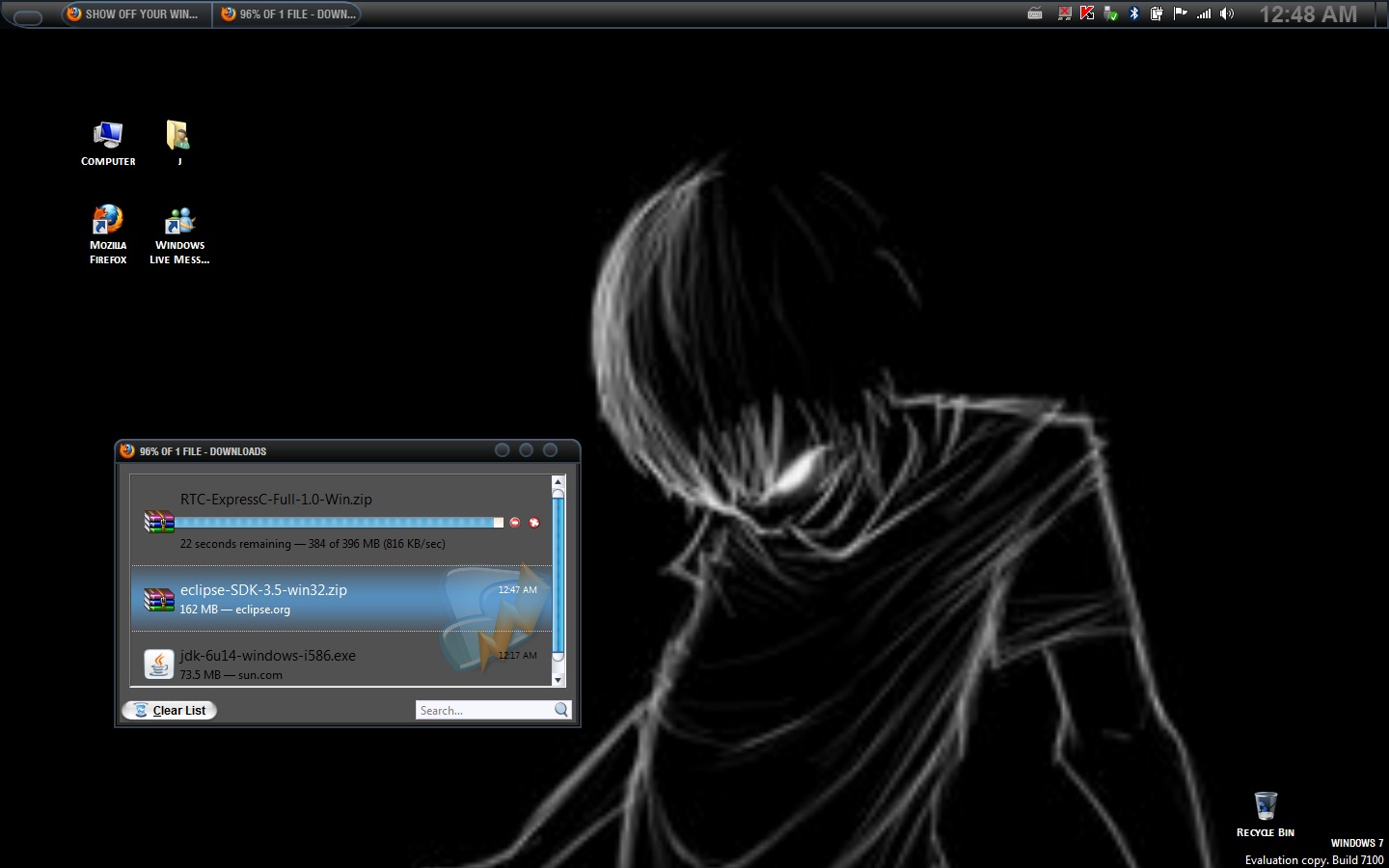Click the 12:17 AM download timestamp

517,656
